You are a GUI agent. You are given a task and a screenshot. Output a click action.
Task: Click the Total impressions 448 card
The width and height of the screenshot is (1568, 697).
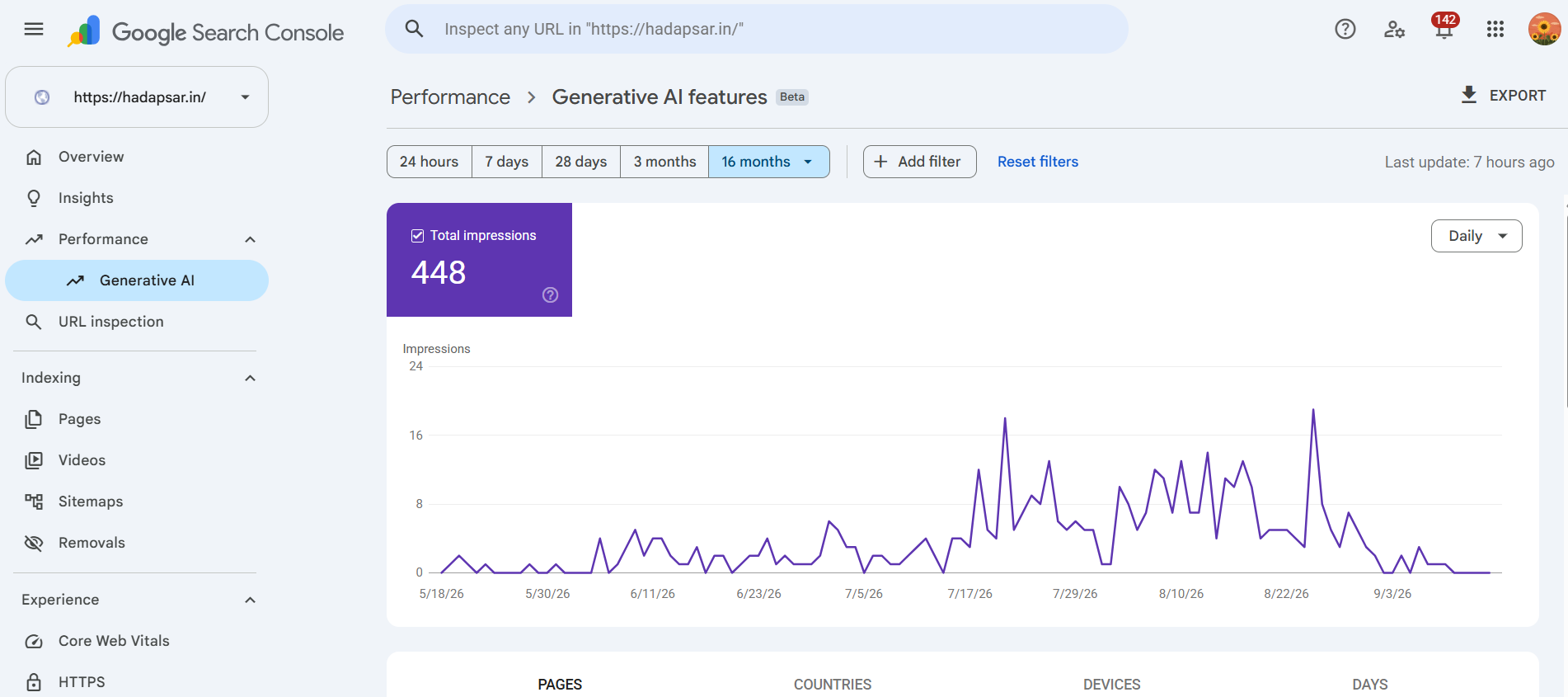pyautogui.click(x=479, y=260)
